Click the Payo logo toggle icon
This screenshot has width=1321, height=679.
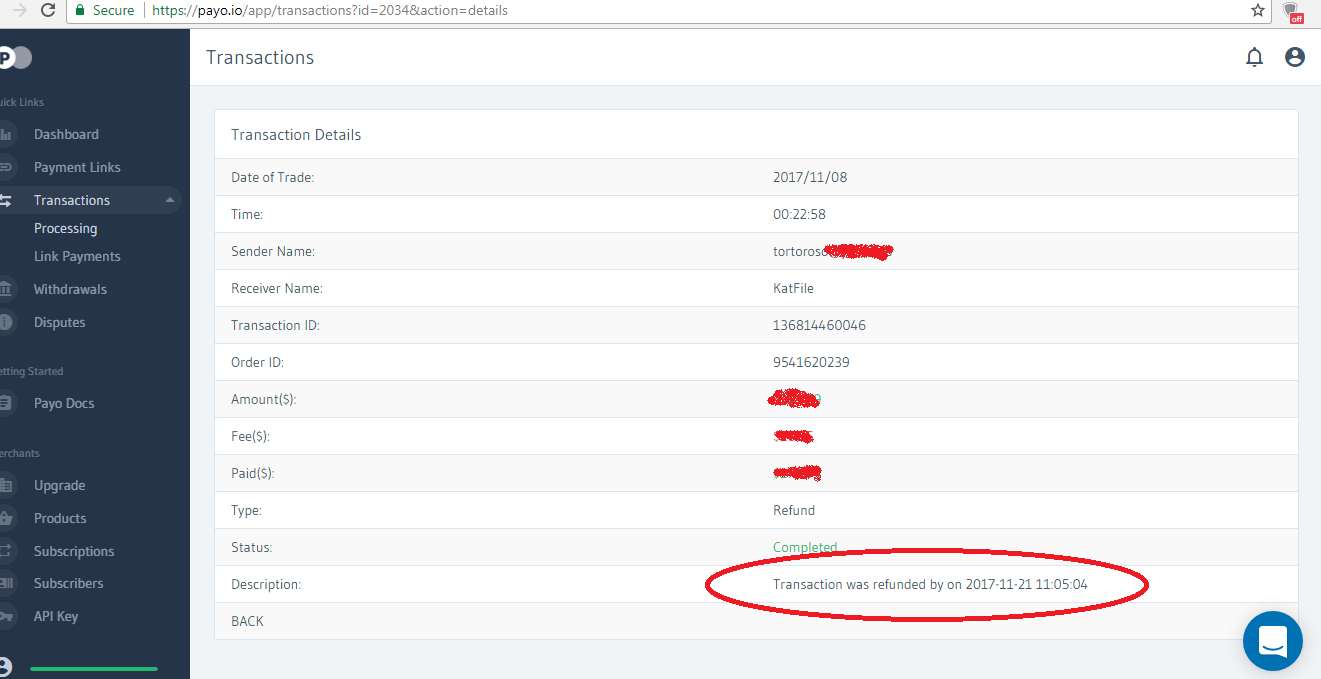(14, 58)
